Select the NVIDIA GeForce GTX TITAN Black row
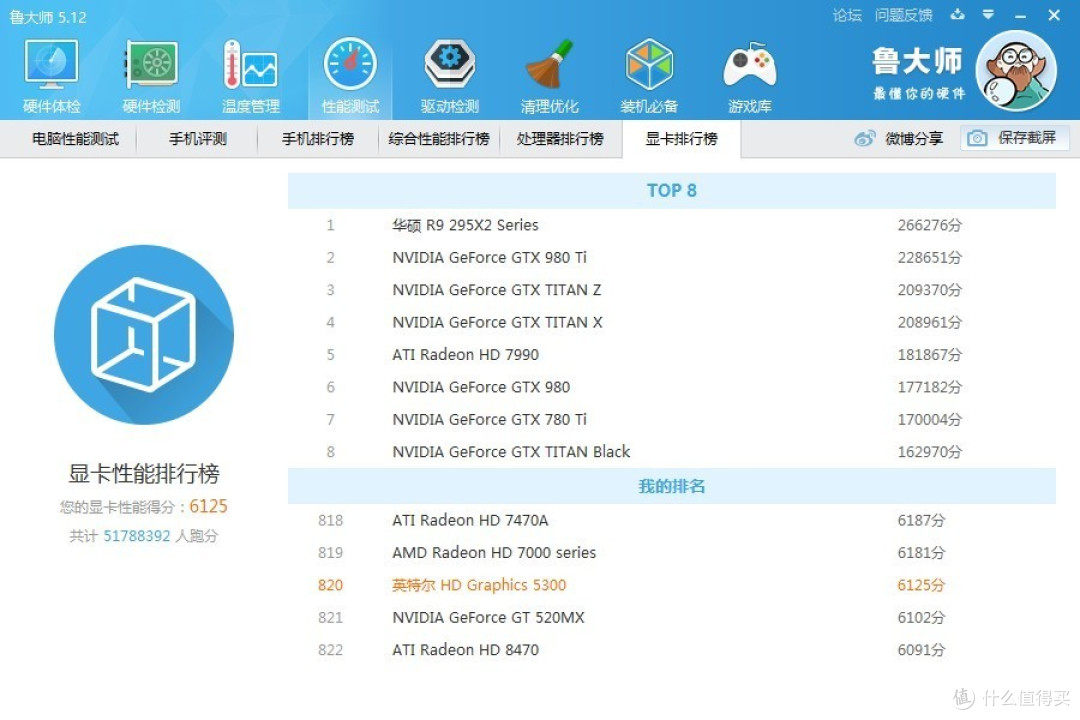Image resolution: width=1080 pixels, height=720 pixels. [672, 452]
